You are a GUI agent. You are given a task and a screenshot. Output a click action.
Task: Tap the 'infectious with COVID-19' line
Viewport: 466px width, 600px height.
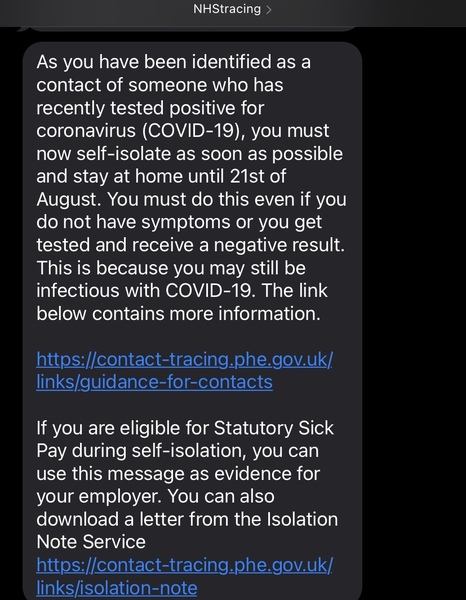182,290
